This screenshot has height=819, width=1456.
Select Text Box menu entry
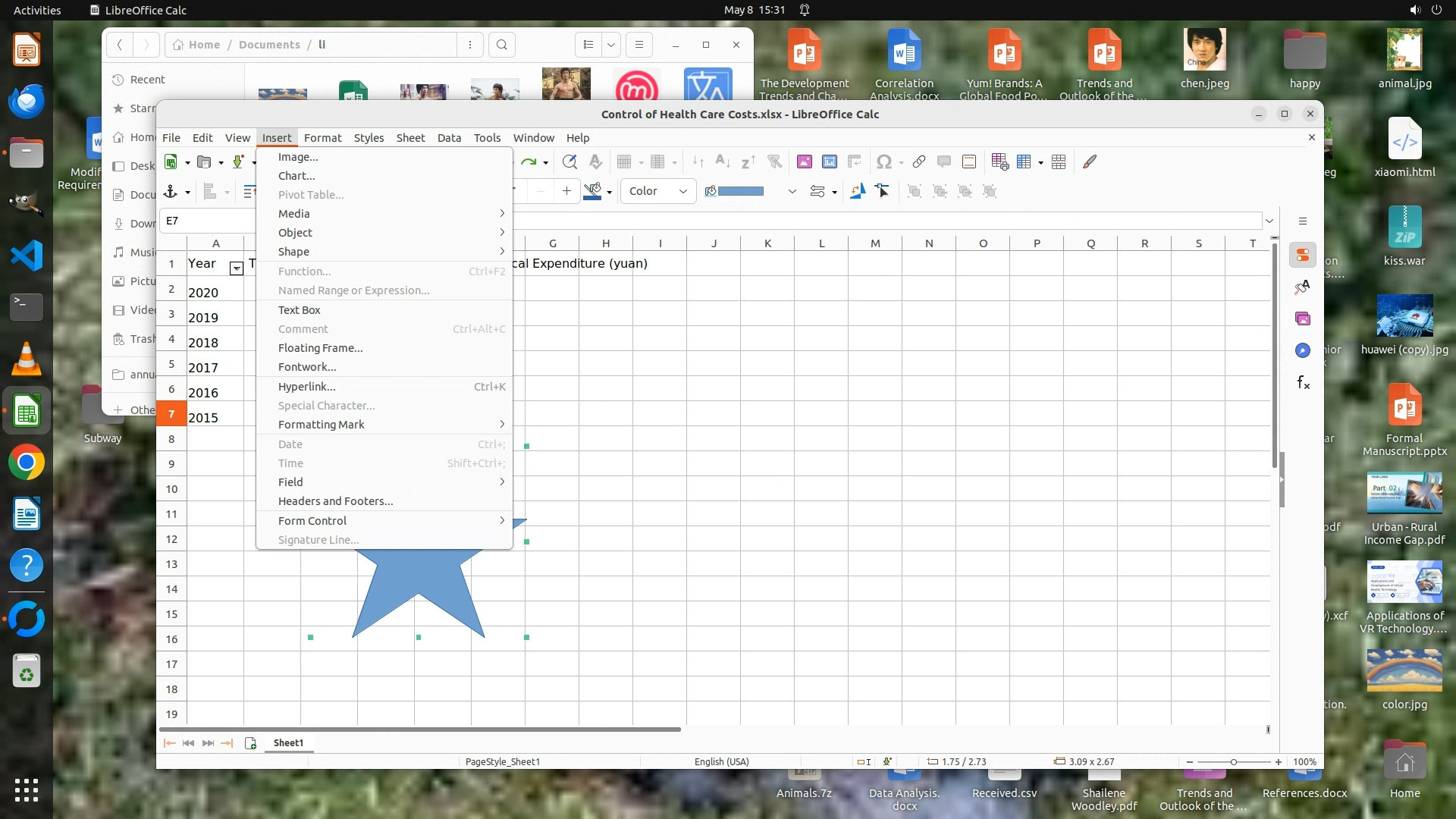pos(299,310)
